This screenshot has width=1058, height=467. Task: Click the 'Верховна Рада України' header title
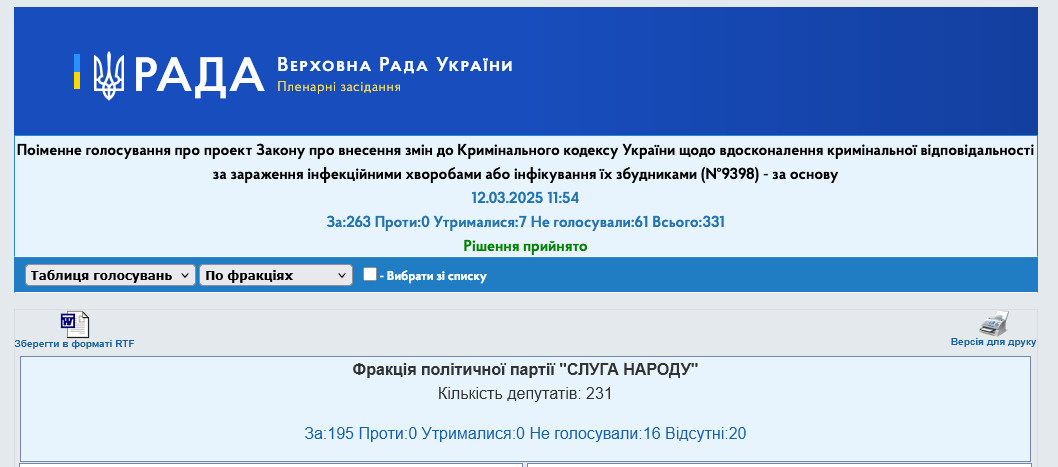pos(394,66)
